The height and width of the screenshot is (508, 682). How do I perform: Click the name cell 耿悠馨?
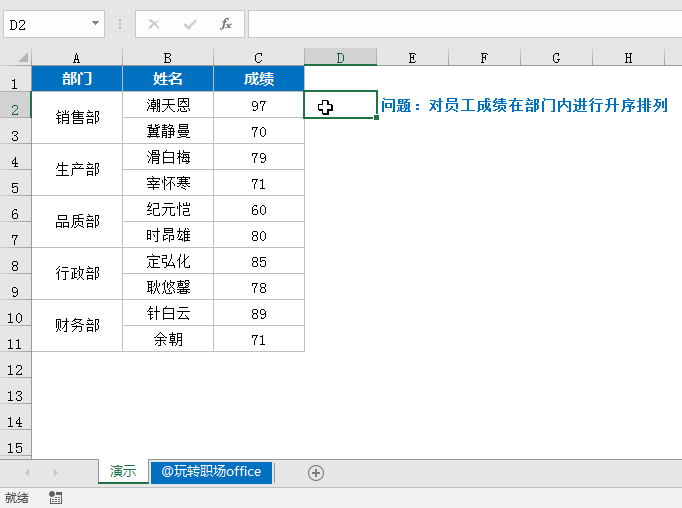click(168, 287)
